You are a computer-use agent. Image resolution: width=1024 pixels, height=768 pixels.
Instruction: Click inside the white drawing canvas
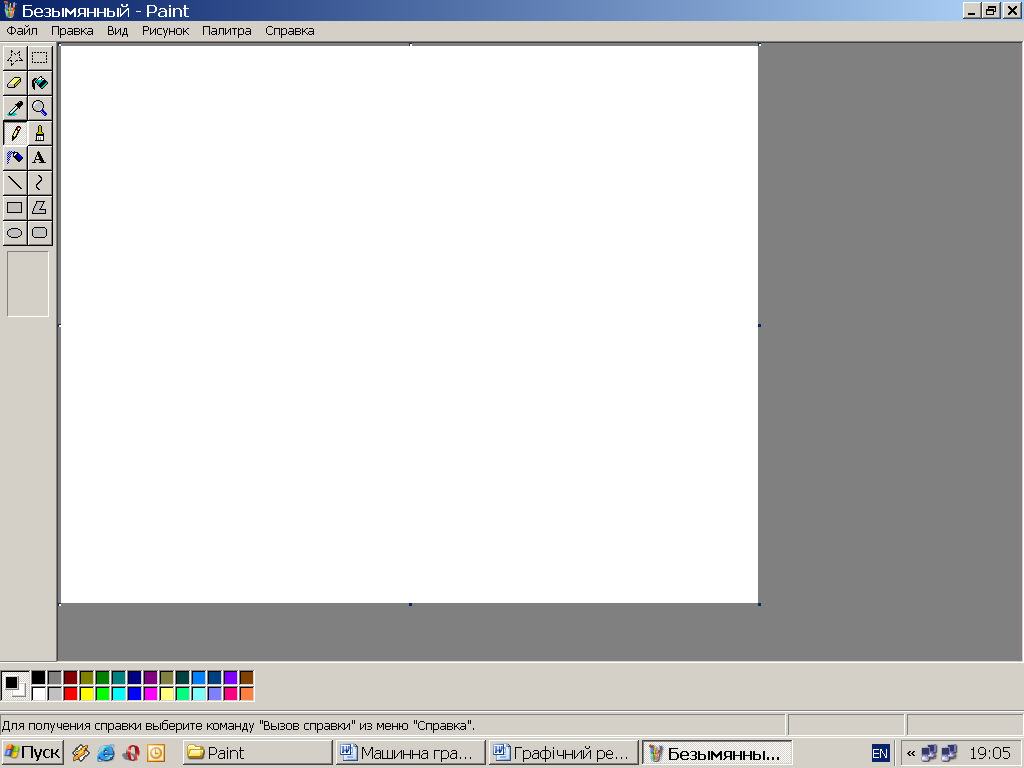click(409, 325)
